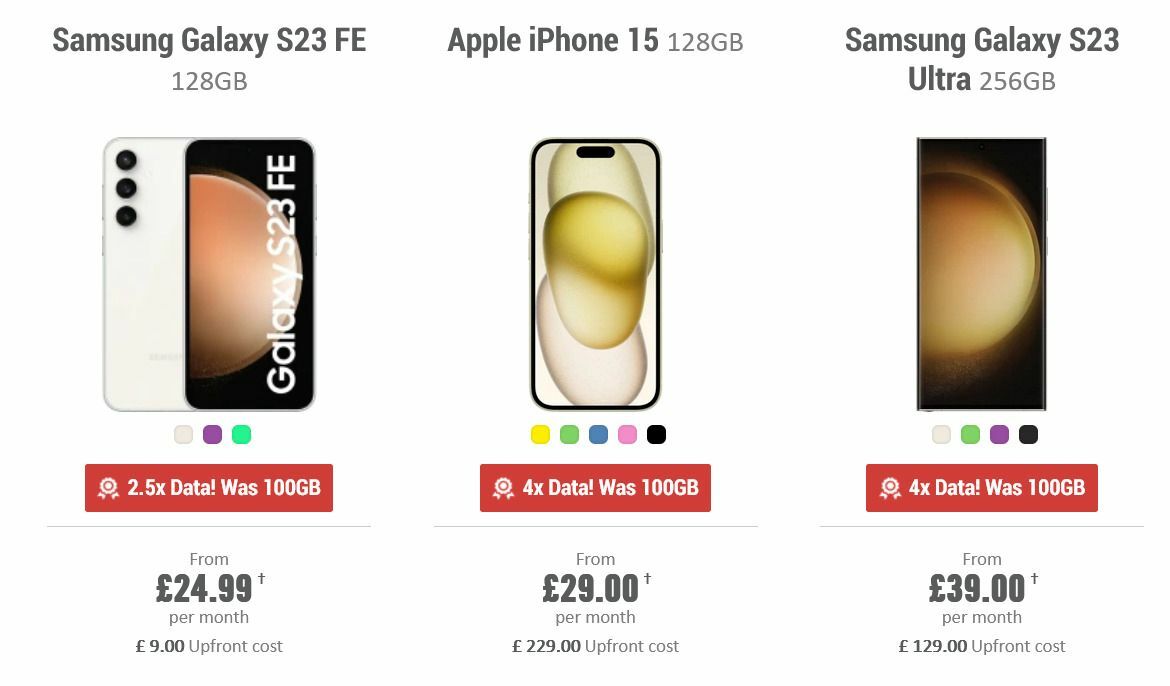Open the Samsung Galaxy S23 FE product title link
The width and height of the screenshot is (1170, 686).
[209, 41]
